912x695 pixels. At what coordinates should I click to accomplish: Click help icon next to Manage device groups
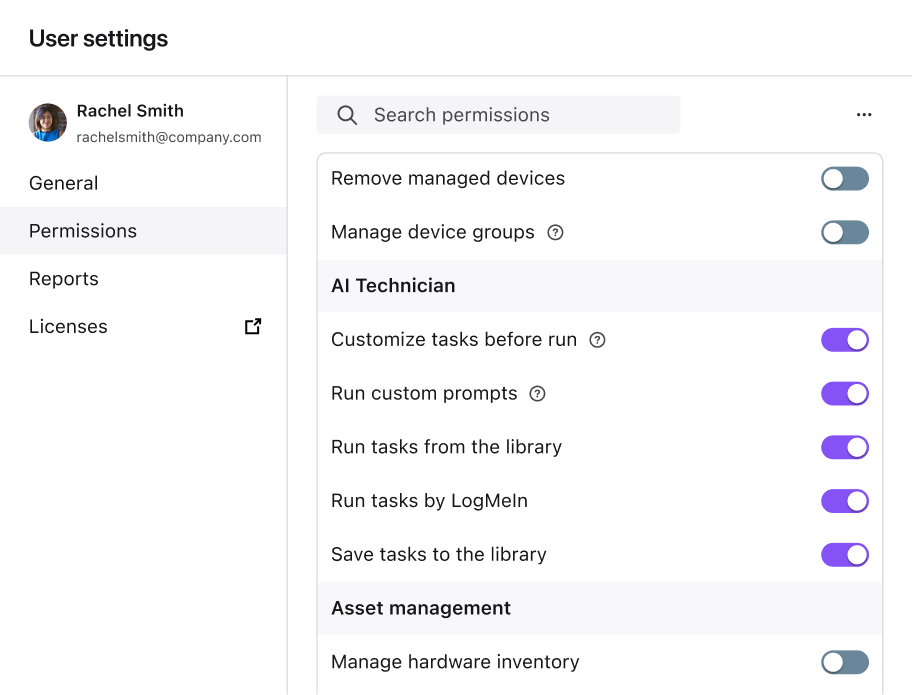click(x=556, y=232)
